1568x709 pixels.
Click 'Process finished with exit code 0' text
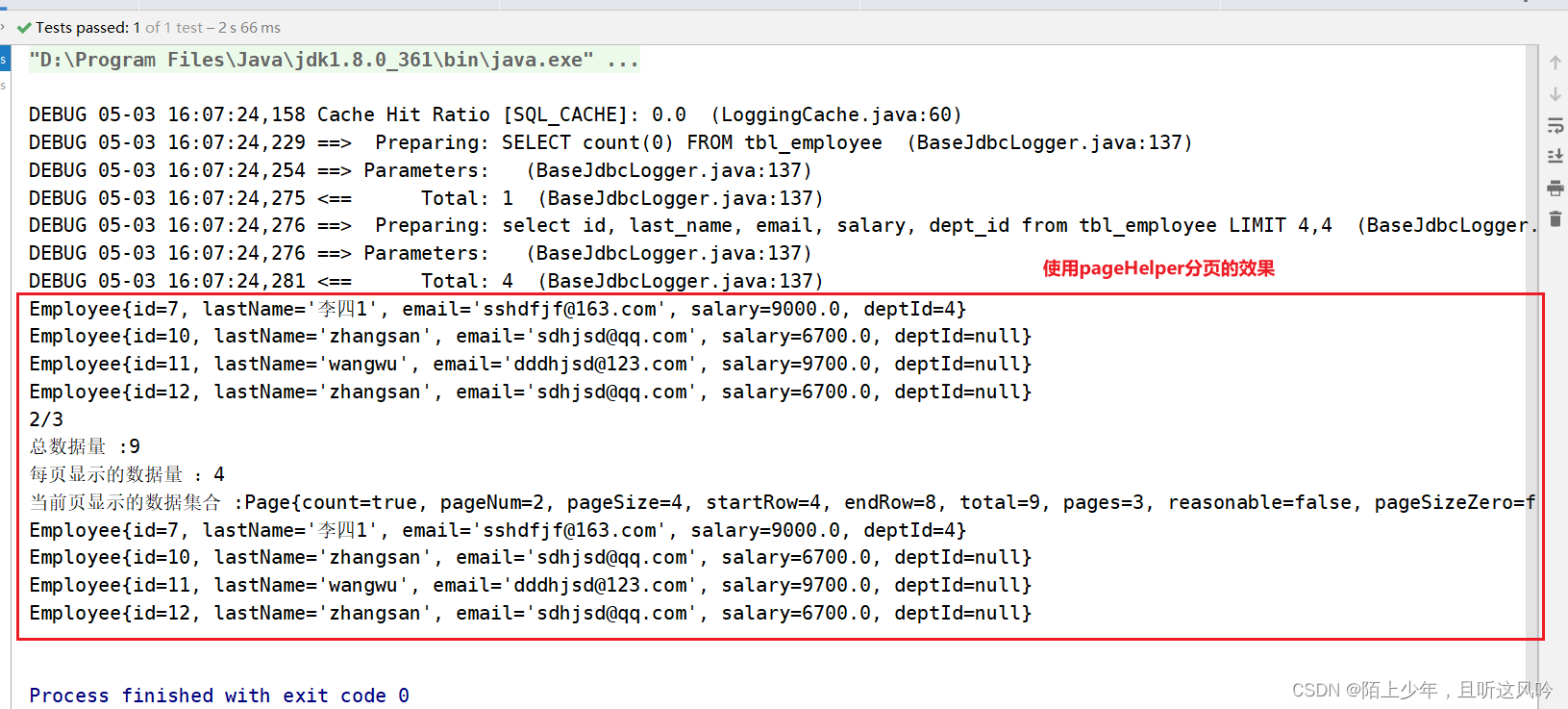[219, 696]
